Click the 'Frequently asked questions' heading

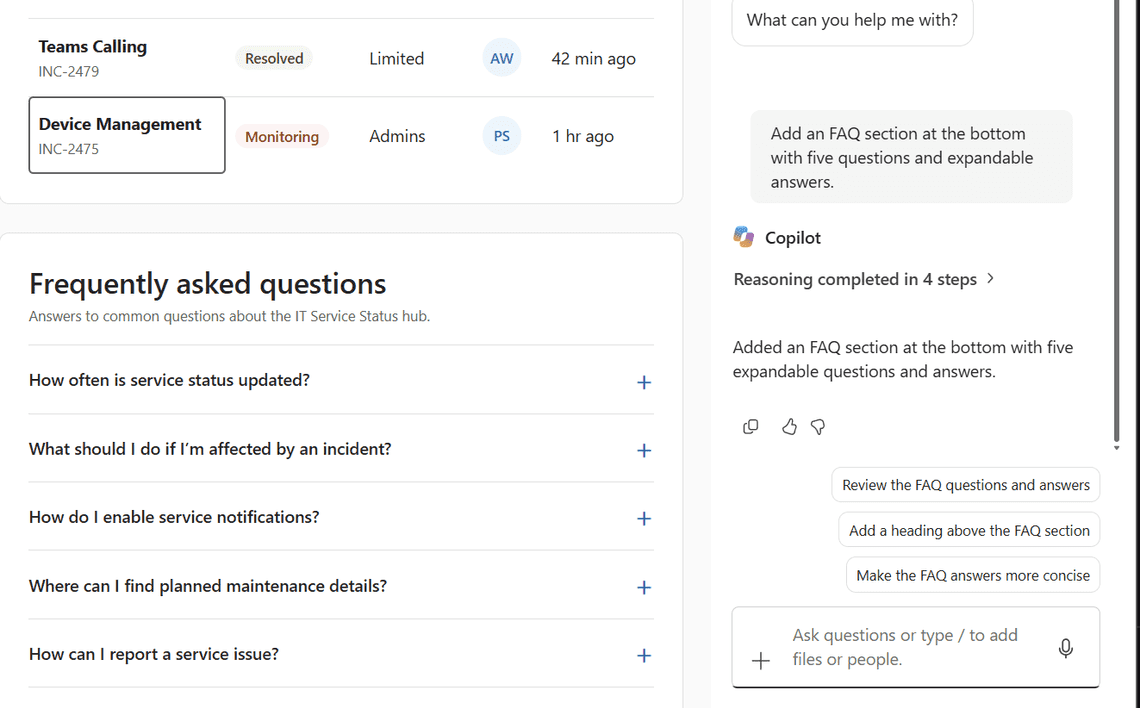(x=207, y=283)
